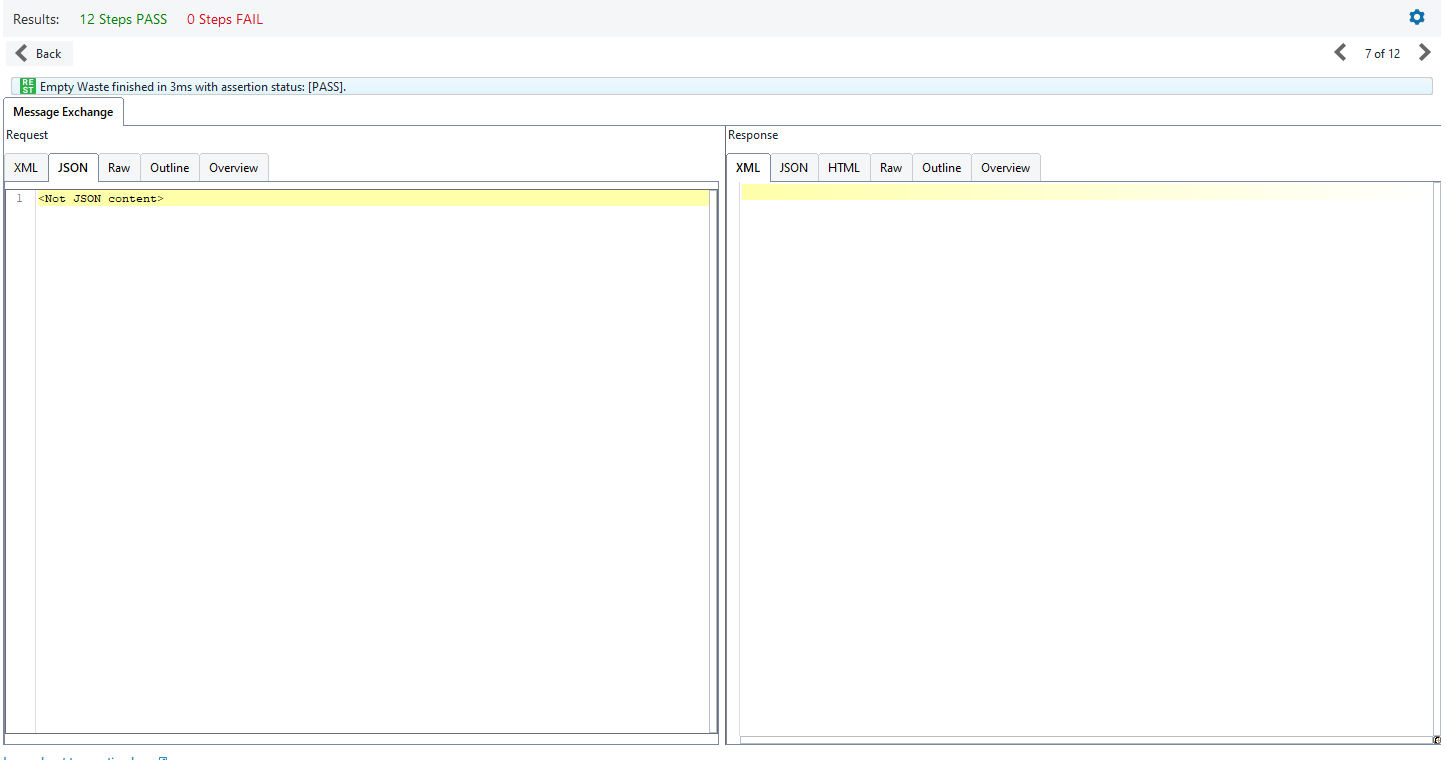This screenshot has height=760, width=1447.
Task: Click inside the Request editor text area
Action: click(x=370, y=450)
